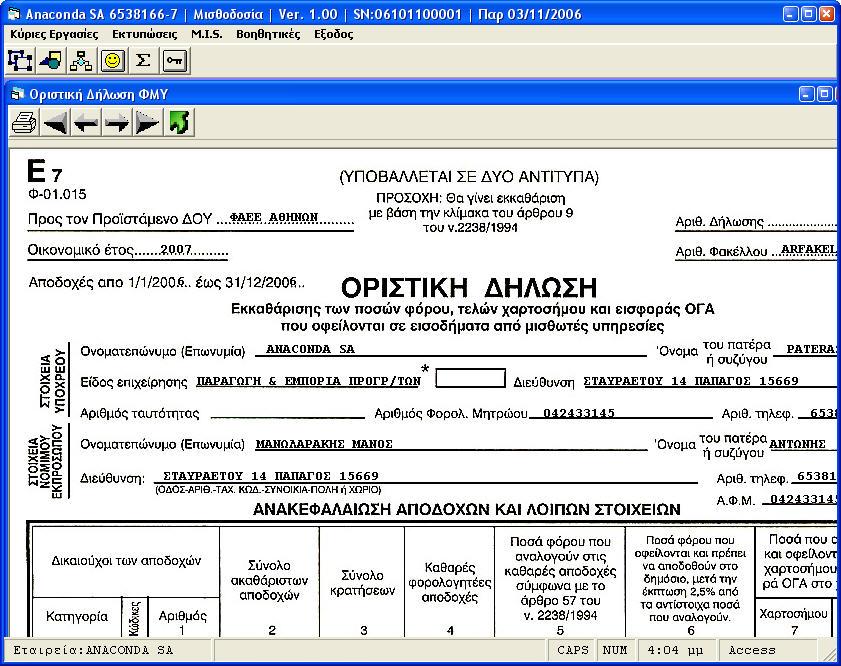Go to first page with the solid left arrow

56,123
